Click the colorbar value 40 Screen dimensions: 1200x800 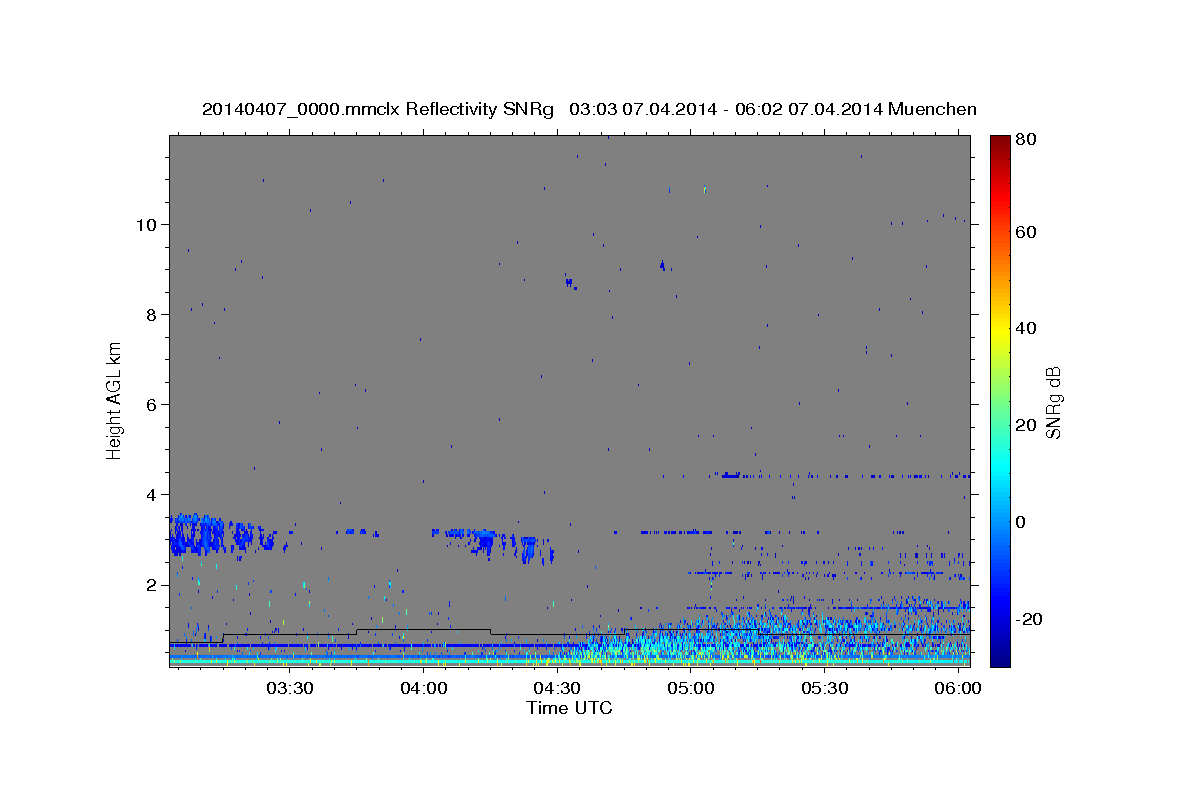(1026, 328)
